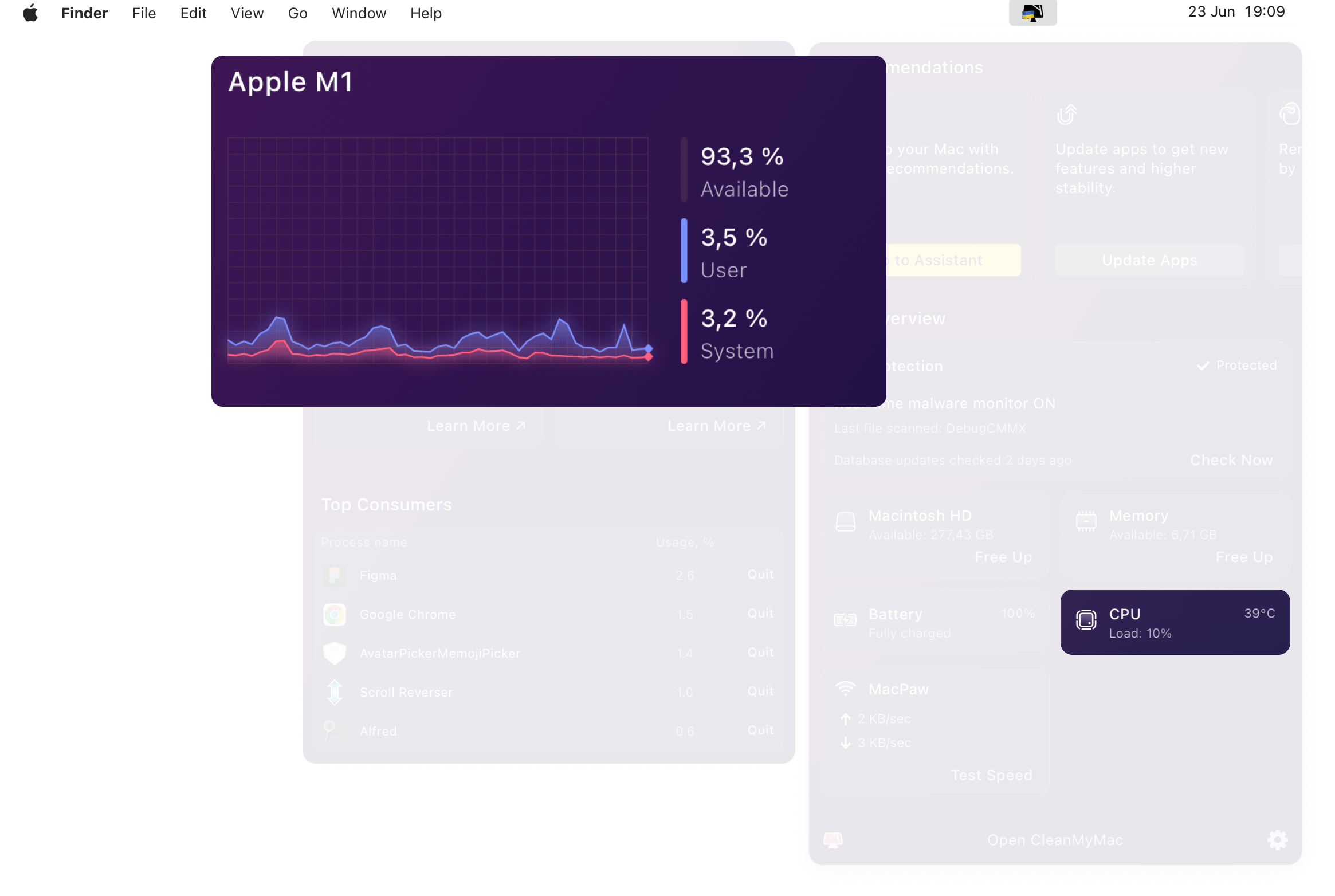Click the Macintosh HD Available: 277,43 GB text
This screenshot has height=896, width=1335.
(930, 535)
